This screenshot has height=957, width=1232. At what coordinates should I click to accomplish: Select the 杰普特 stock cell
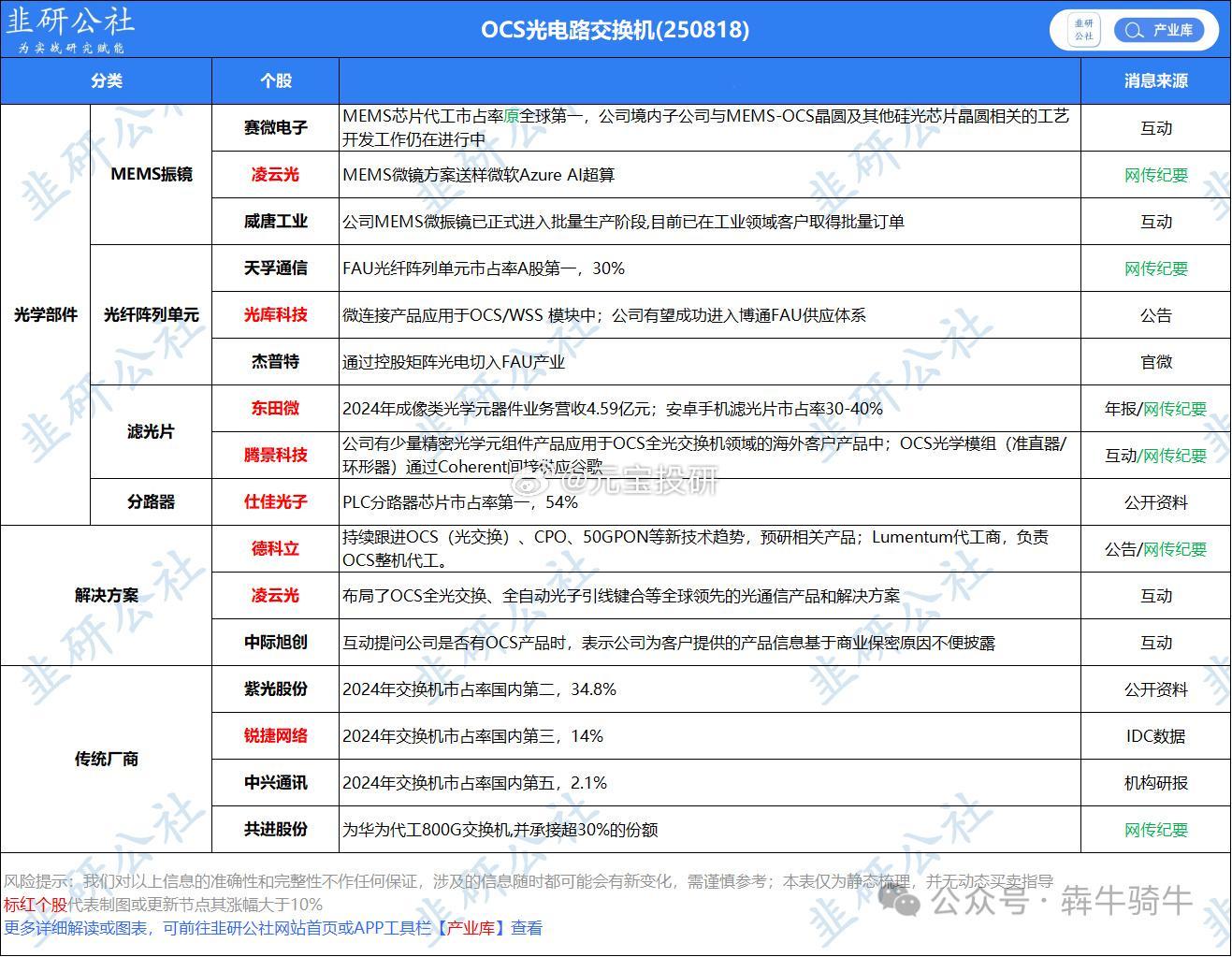pos(276,361)
